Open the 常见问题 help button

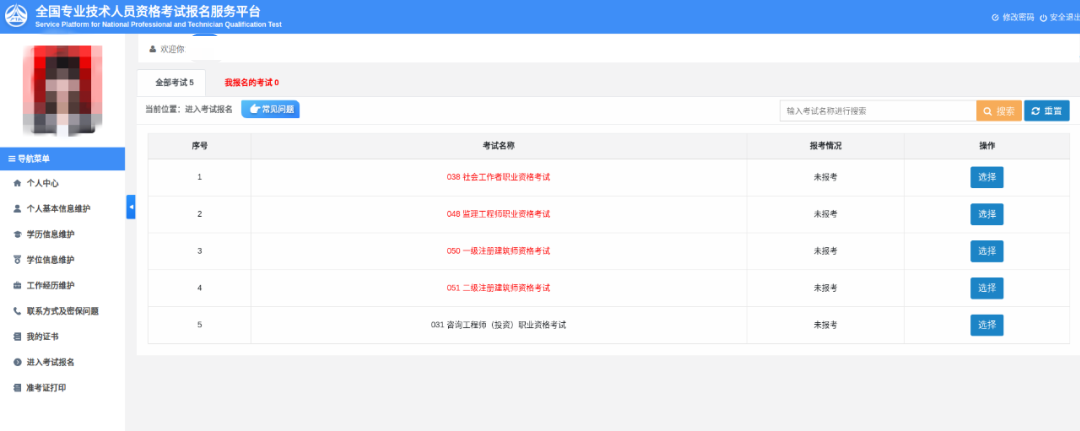tap(270, 109)
